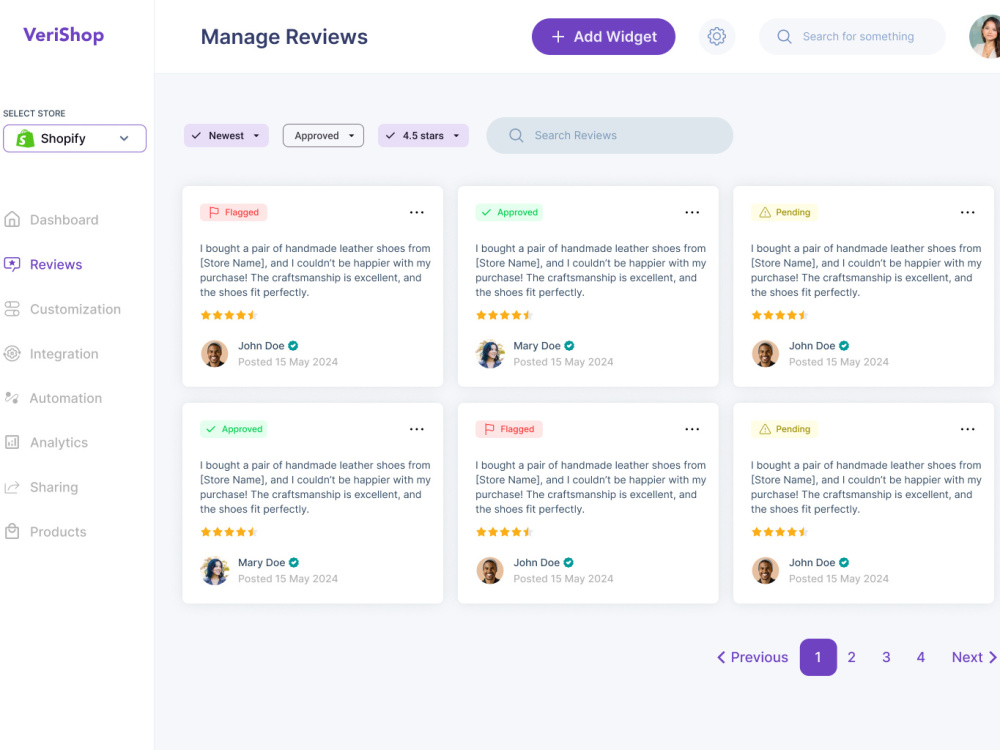Click the Automation sidebar icon
The width and height of the screenshot is (1000, 750).
click(x=12, y=398)
